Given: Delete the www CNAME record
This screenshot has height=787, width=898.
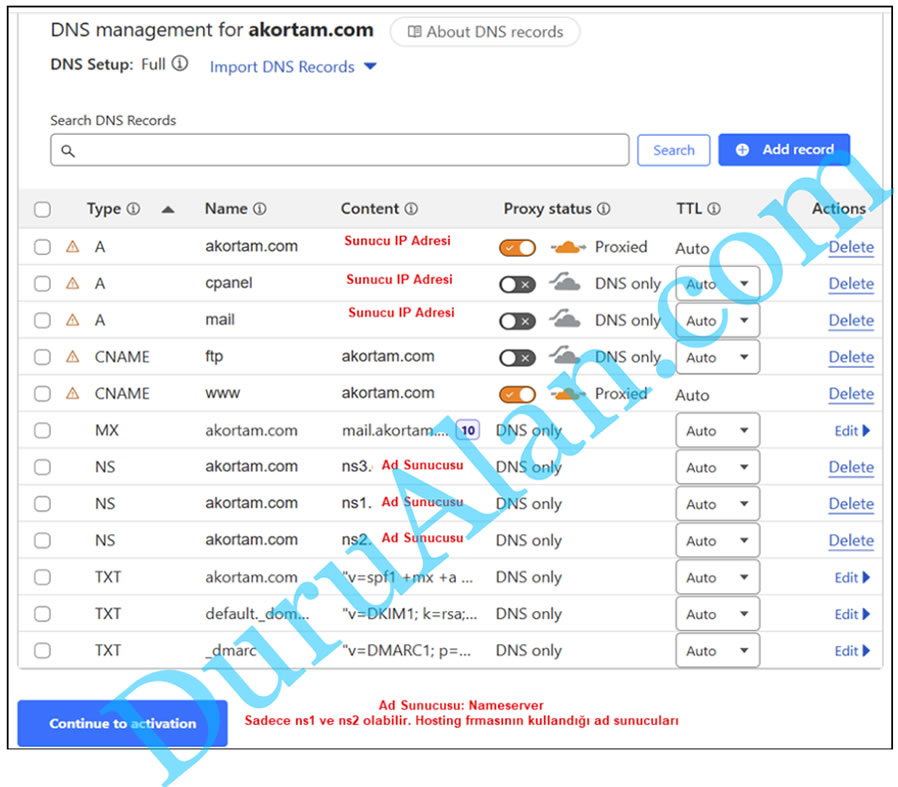Looking at the screenshot, I should pos(851,394).
